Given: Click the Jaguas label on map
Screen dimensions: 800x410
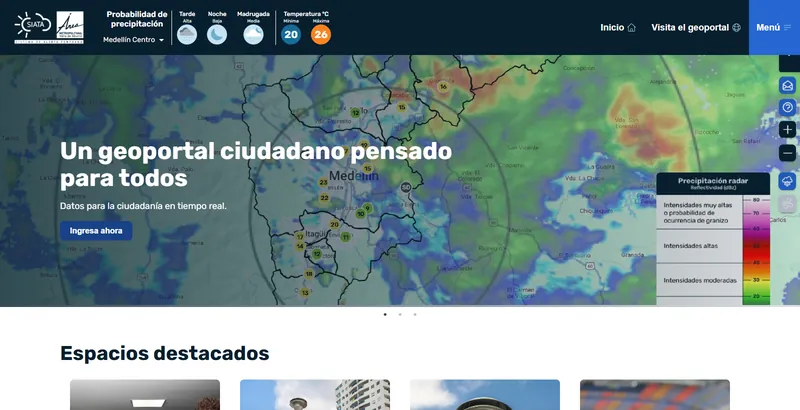Looking at the screenshot, I should (x=735, y=94).
